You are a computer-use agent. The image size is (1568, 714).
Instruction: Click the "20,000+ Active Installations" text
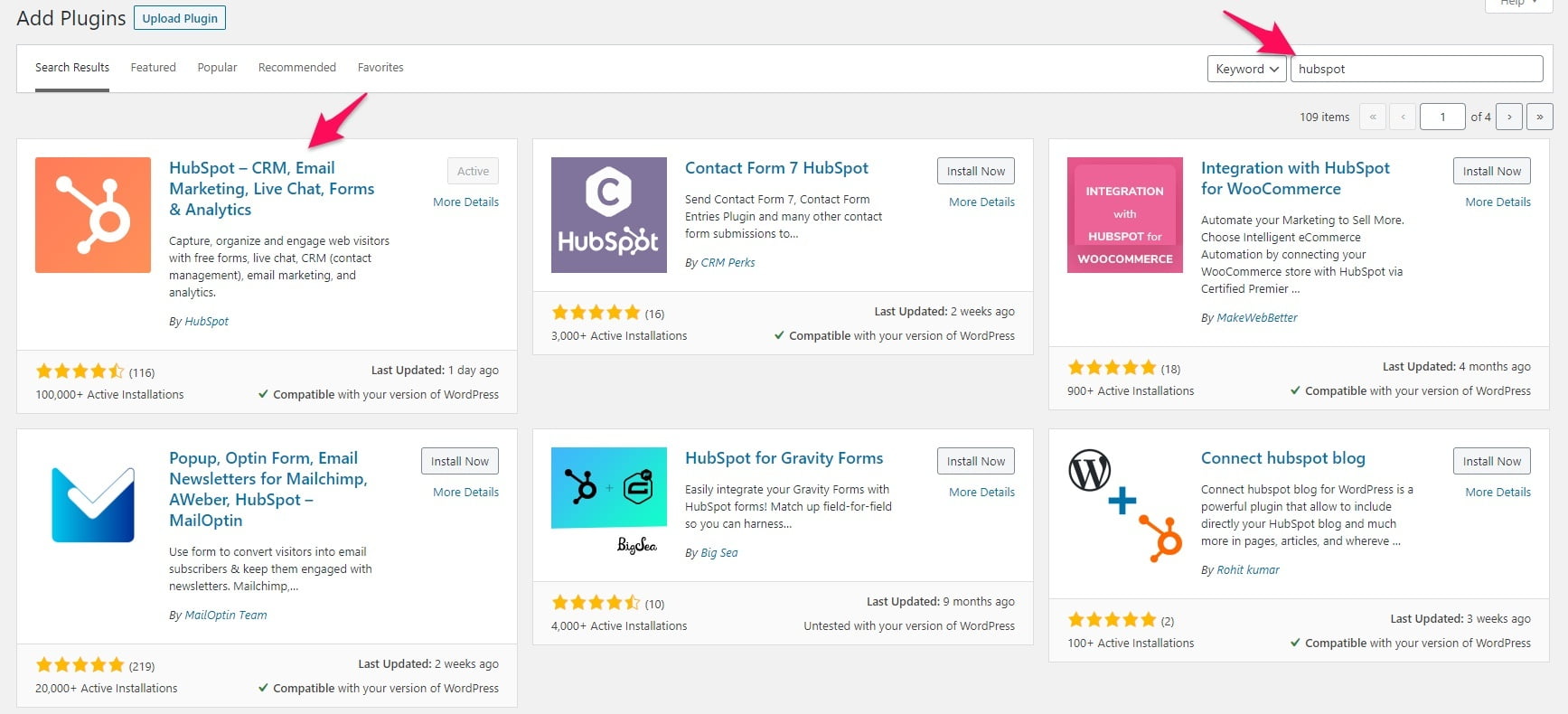coord(107,688)
